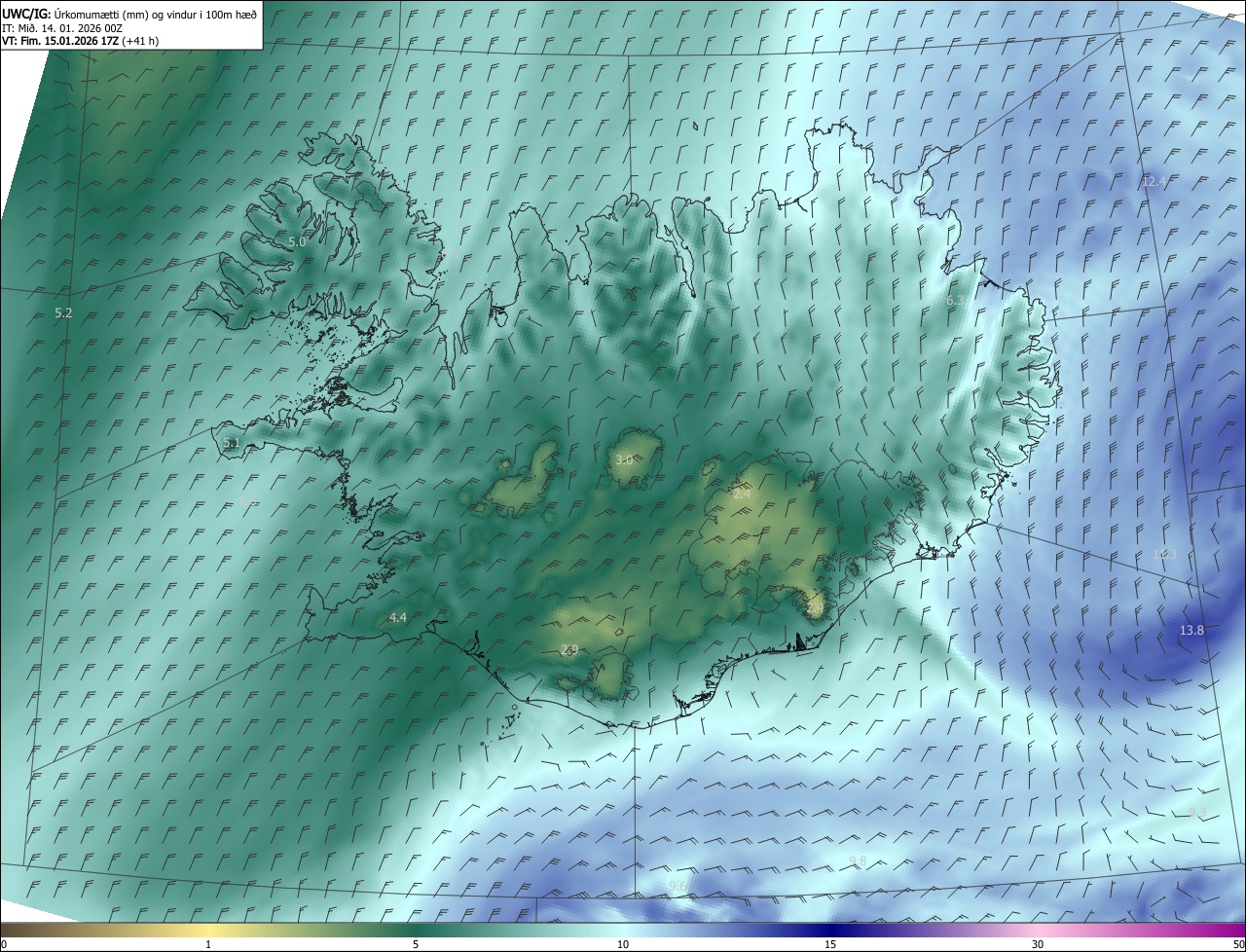Image resolution: width=1246 pixels, height=952 pixels.
Task: Click the 9.6 value label near the bottom edge
Action: point(677,885)
